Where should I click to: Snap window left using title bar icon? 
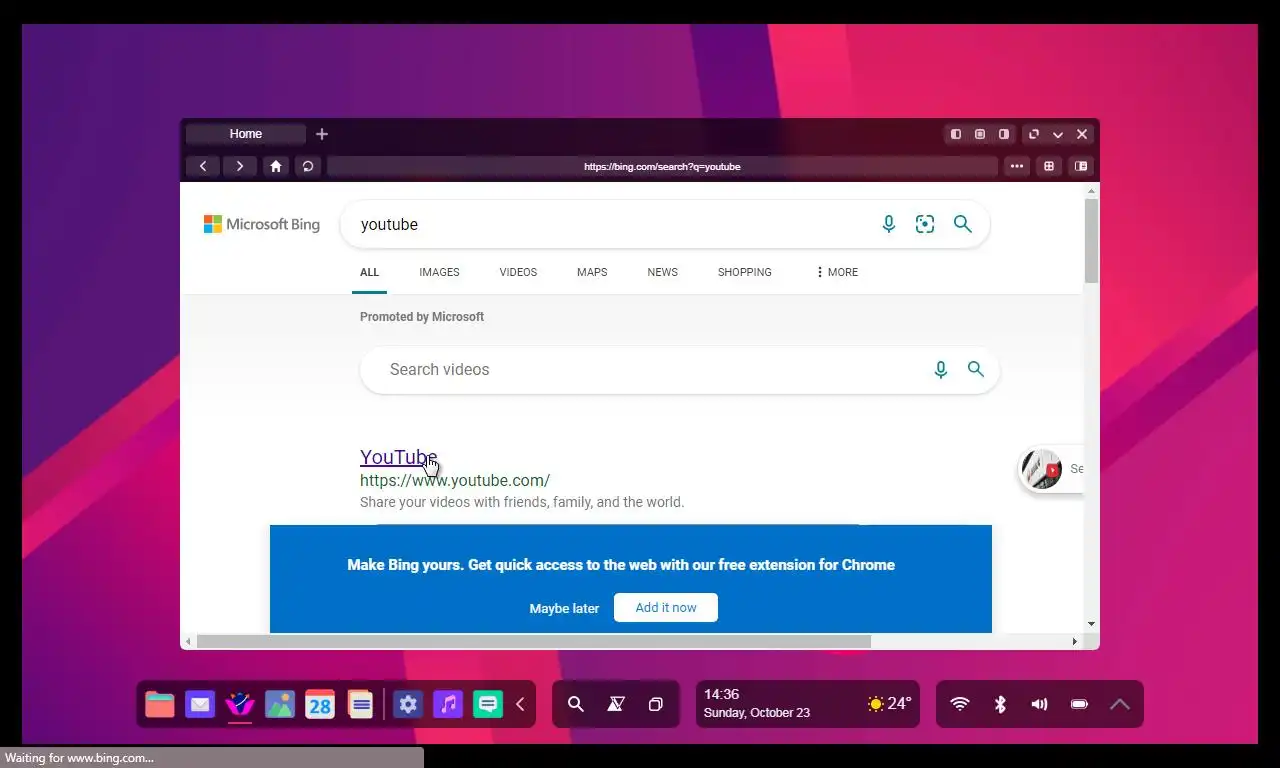click(x=956, y=134)
